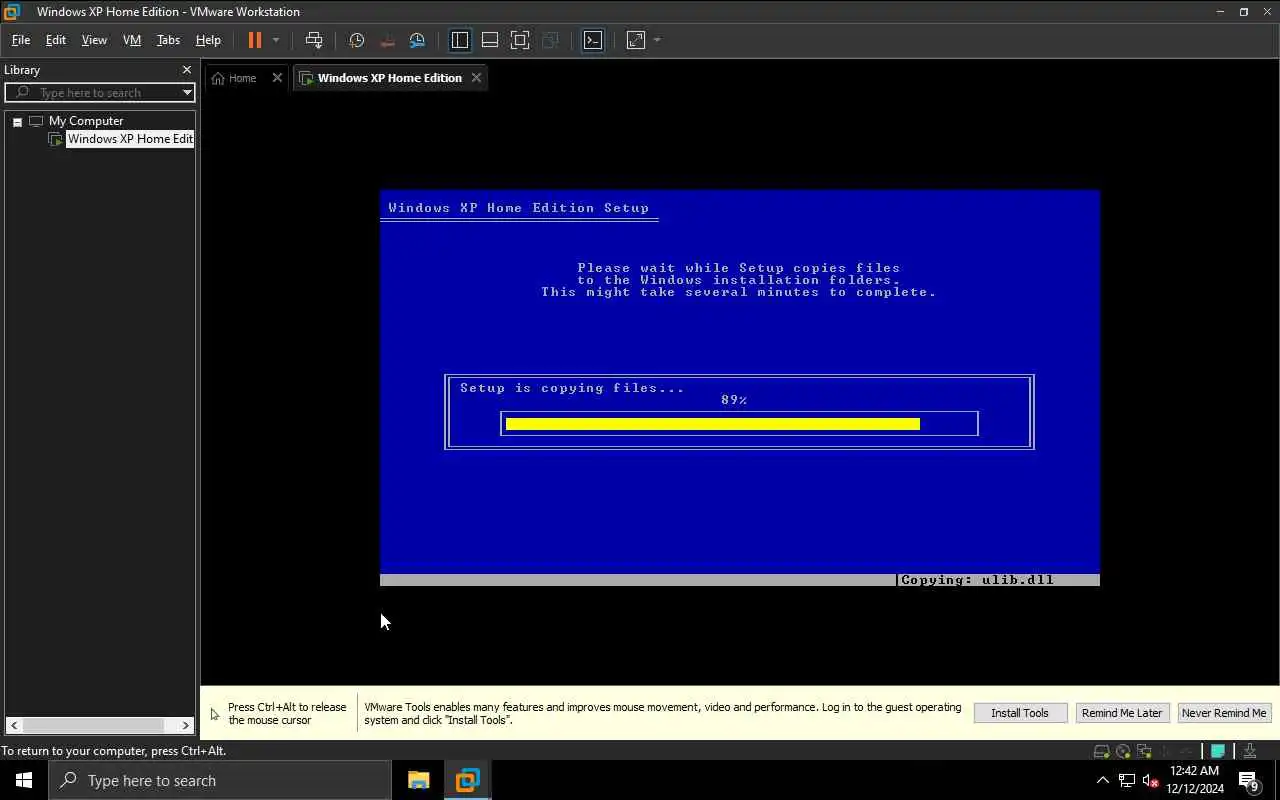Screen dimensions: 1280x800
Task: Click the revert to snapshot icon
Action: [x=387, y=40]
